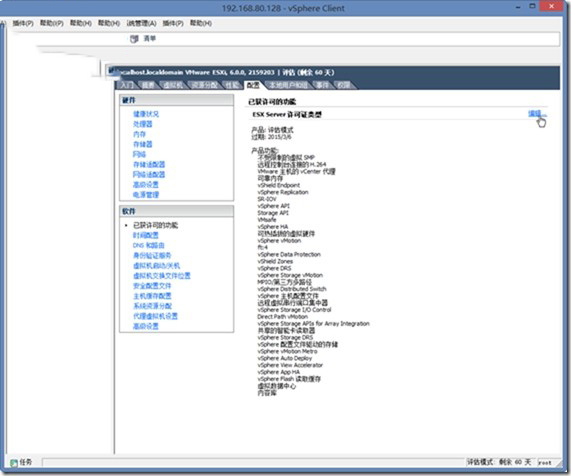The width and height of the screenshot is (571, 476).
Task: Open 高级设置 in the software panel
Action: pos(146,326)
